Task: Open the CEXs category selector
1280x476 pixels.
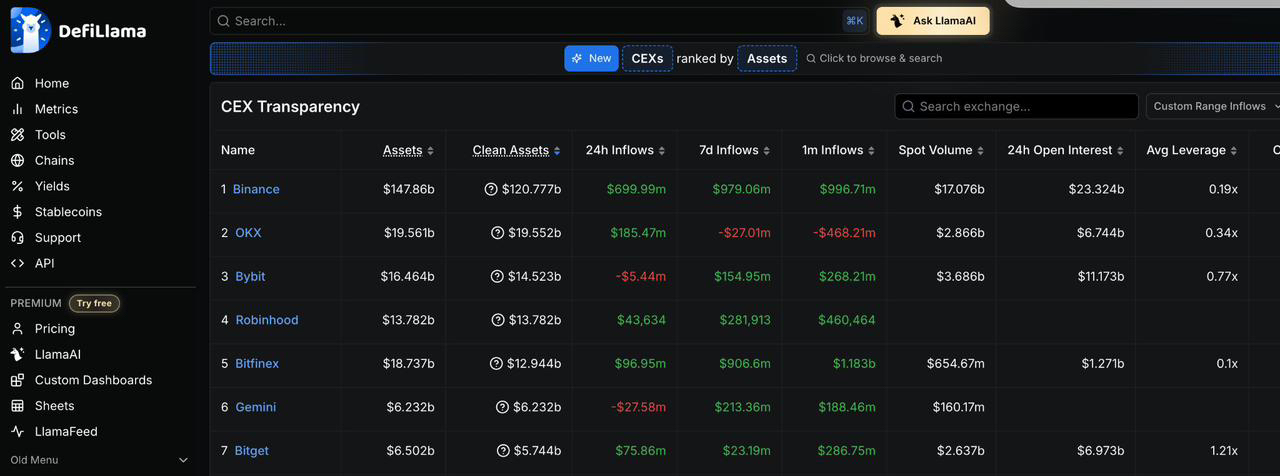Action: click(647, 58)
